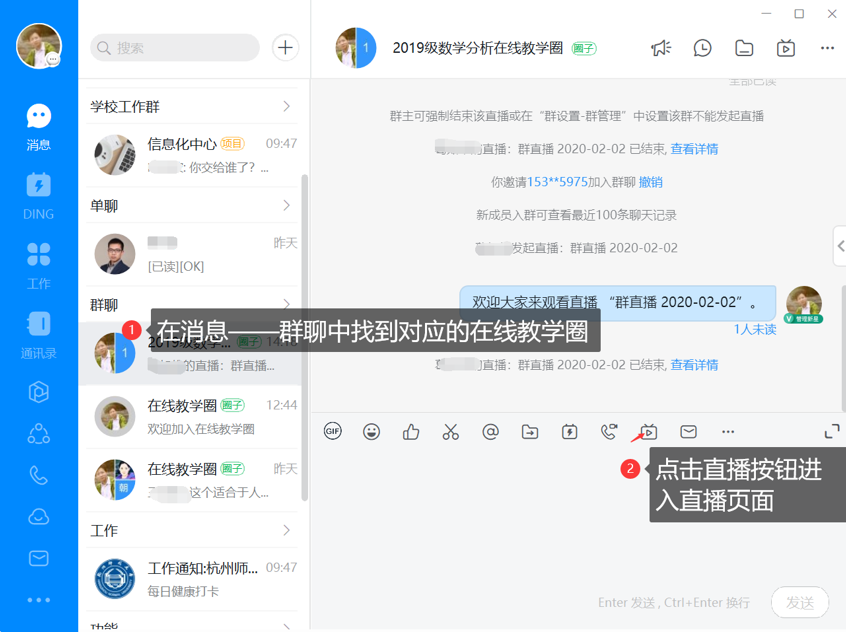Click the last 查看详情 link
Screen dimensions: 846x633
pos(694,365)
